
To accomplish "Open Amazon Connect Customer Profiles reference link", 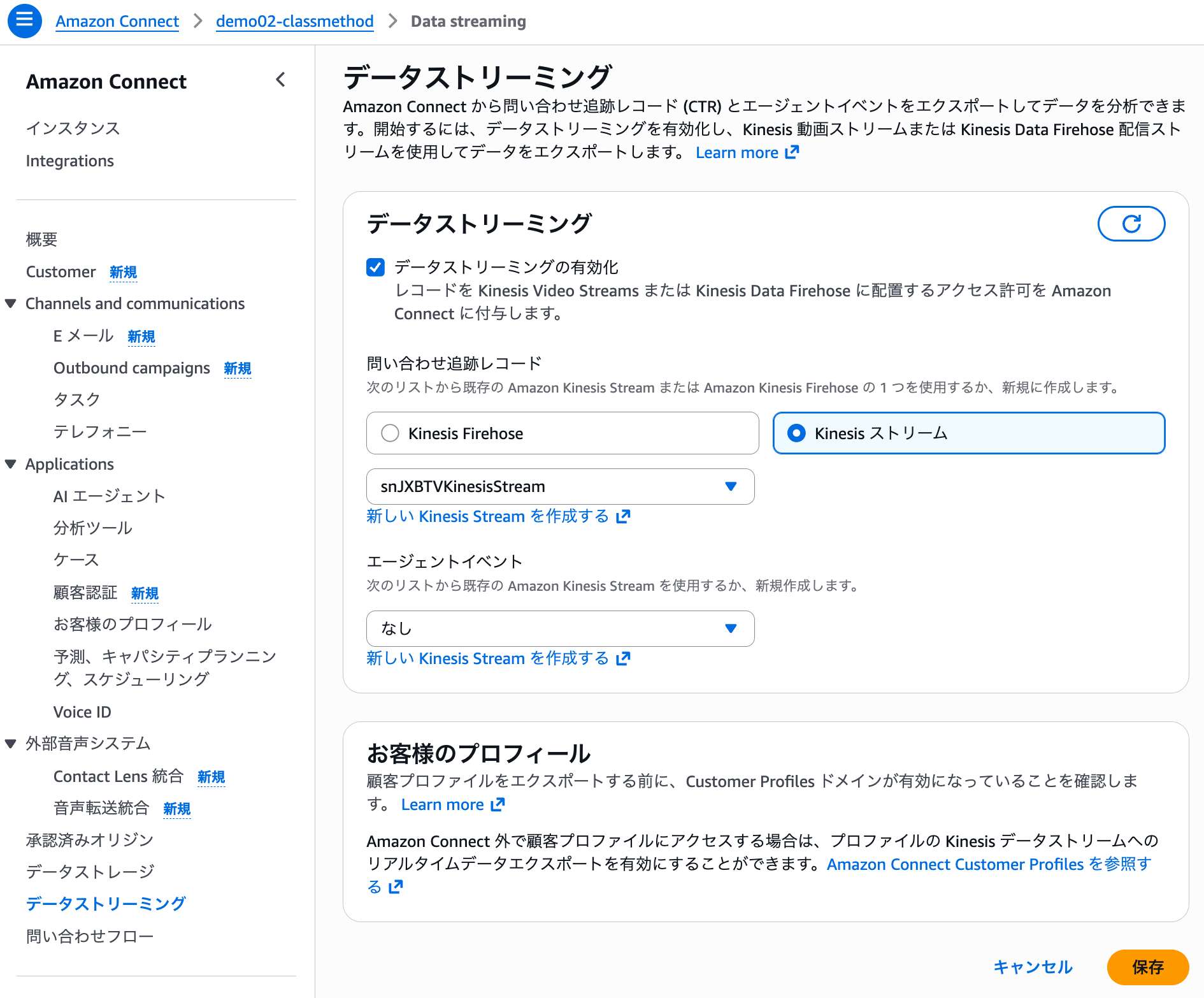I will 989,865.
